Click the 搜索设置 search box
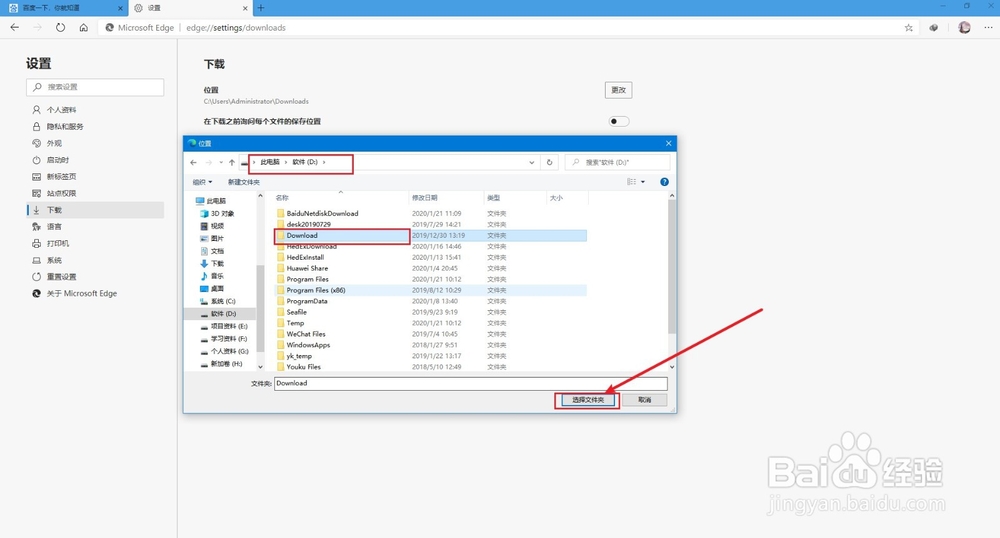This screenshot has width=1000, height=538. (x=95, y=87)
